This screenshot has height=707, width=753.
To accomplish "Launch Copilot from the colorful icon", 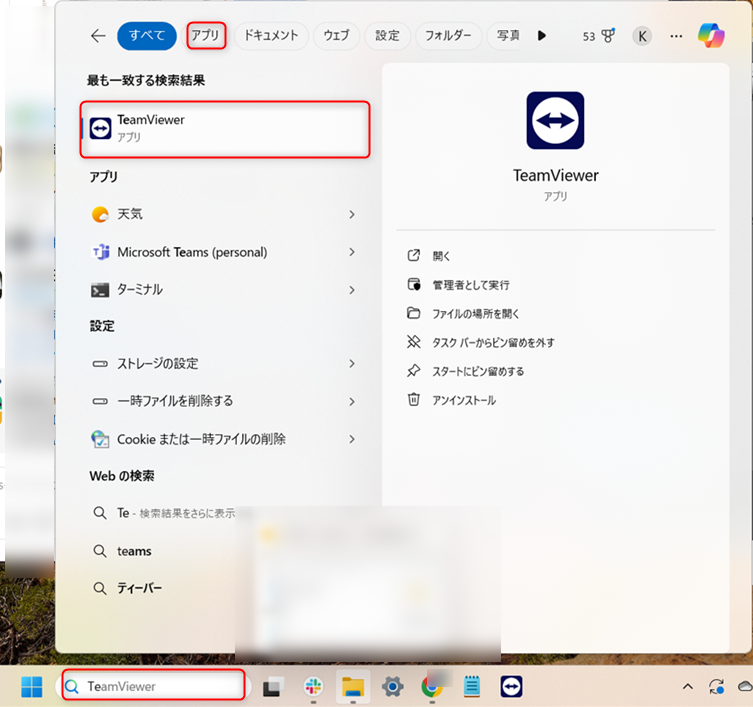I will pyautogui.click(x=711, y=36).
